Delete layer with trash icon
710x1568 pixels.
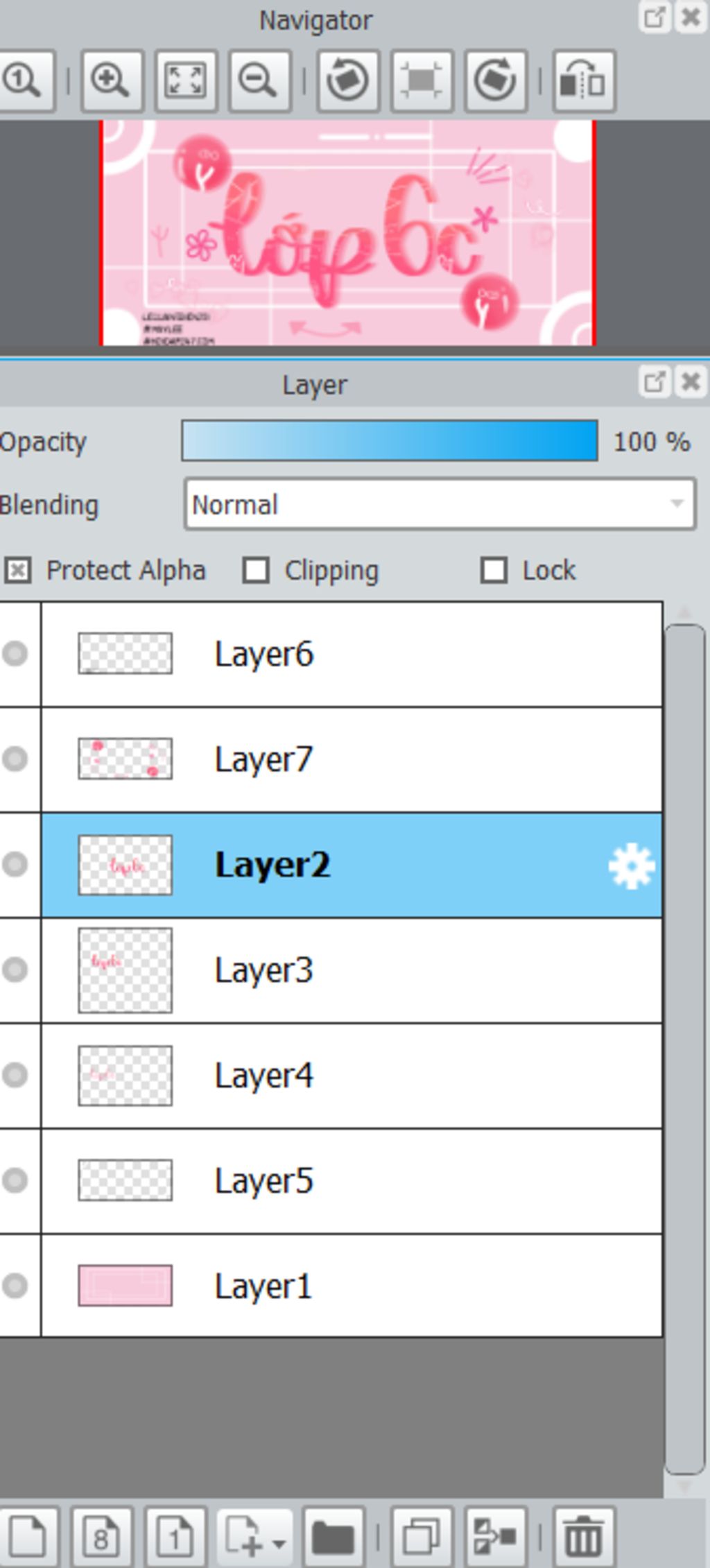[x=583, y=1537]
